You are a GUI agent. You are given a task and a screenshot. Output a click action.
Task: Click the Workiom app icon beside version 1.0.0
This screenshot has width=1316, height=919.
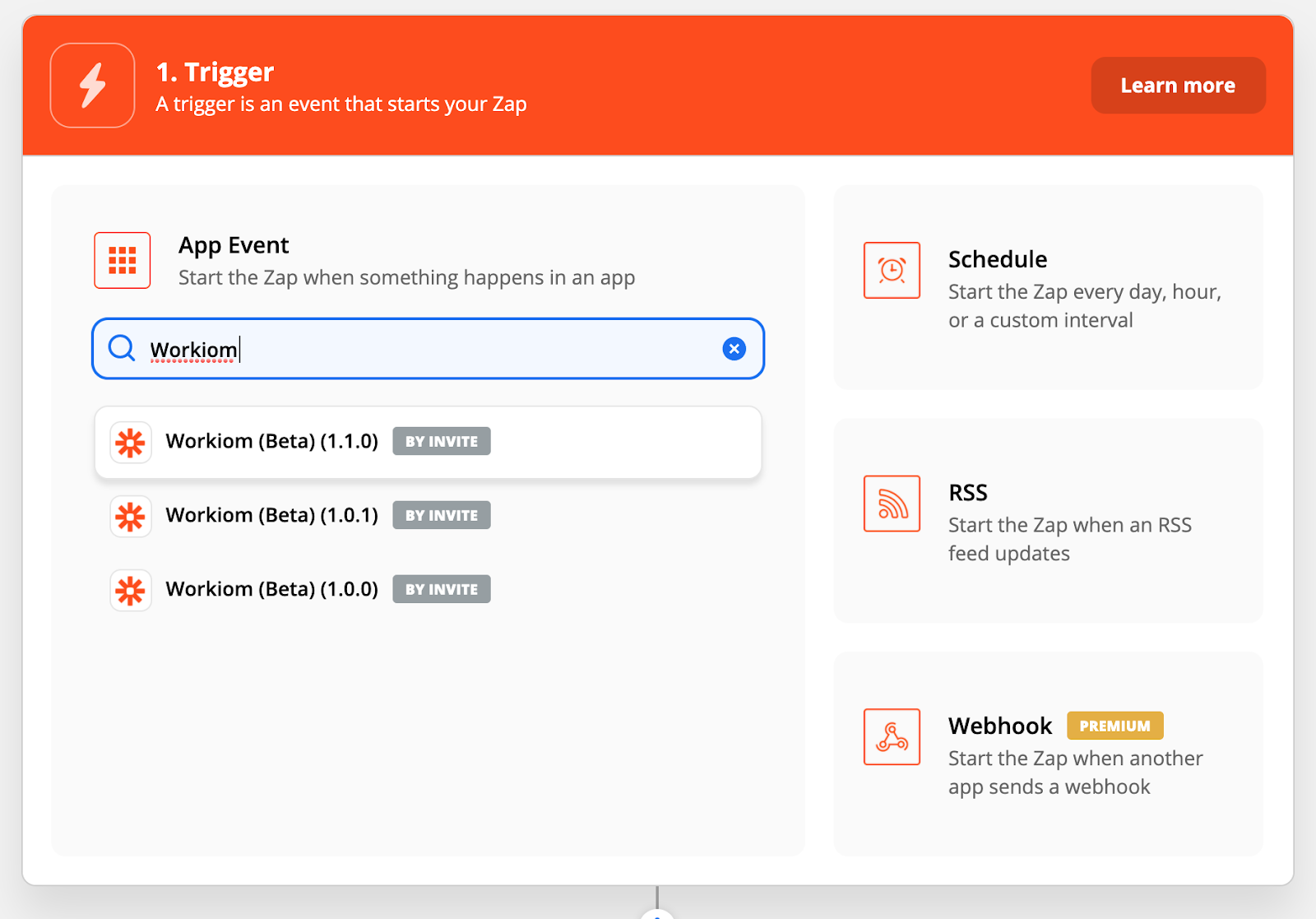130,589
